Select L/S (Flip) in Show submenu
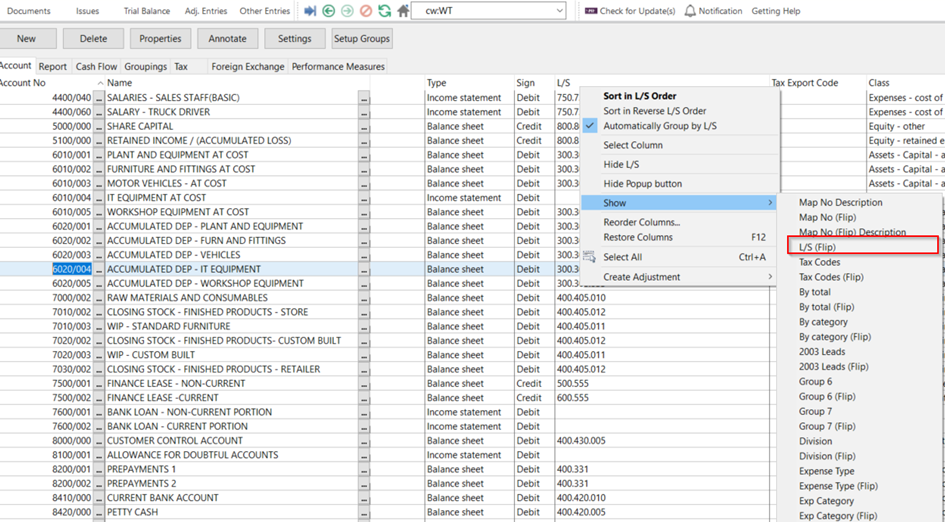 click(817, 247)
